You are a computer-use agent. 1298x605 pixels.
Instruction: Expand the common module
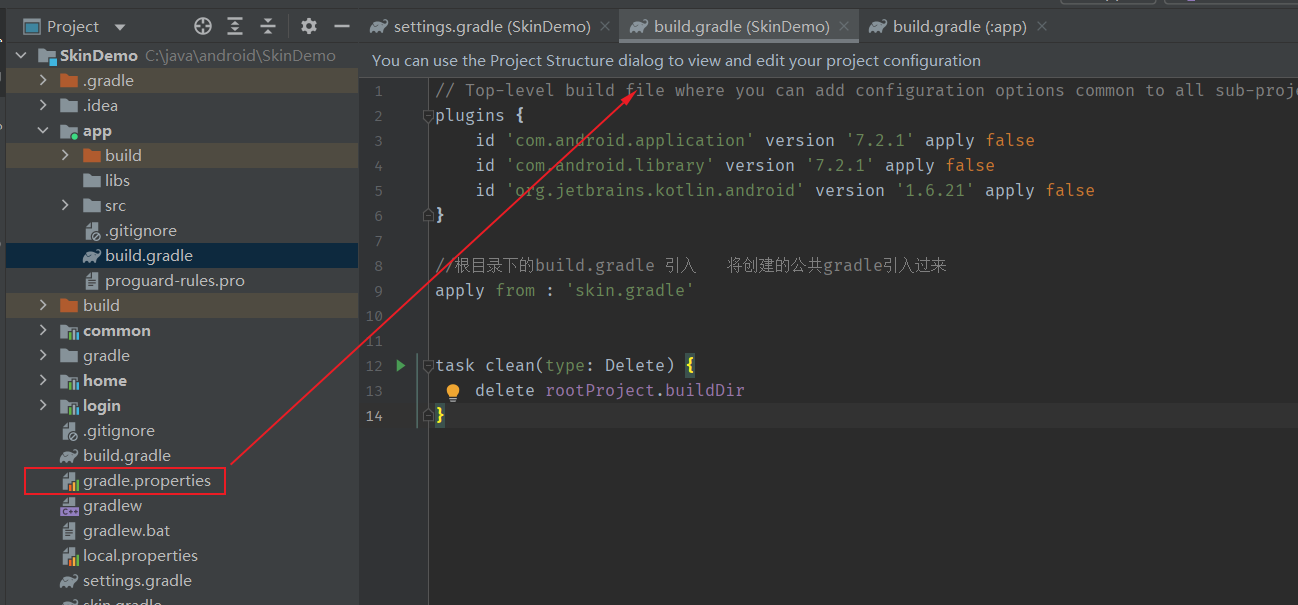pos(43,330)
